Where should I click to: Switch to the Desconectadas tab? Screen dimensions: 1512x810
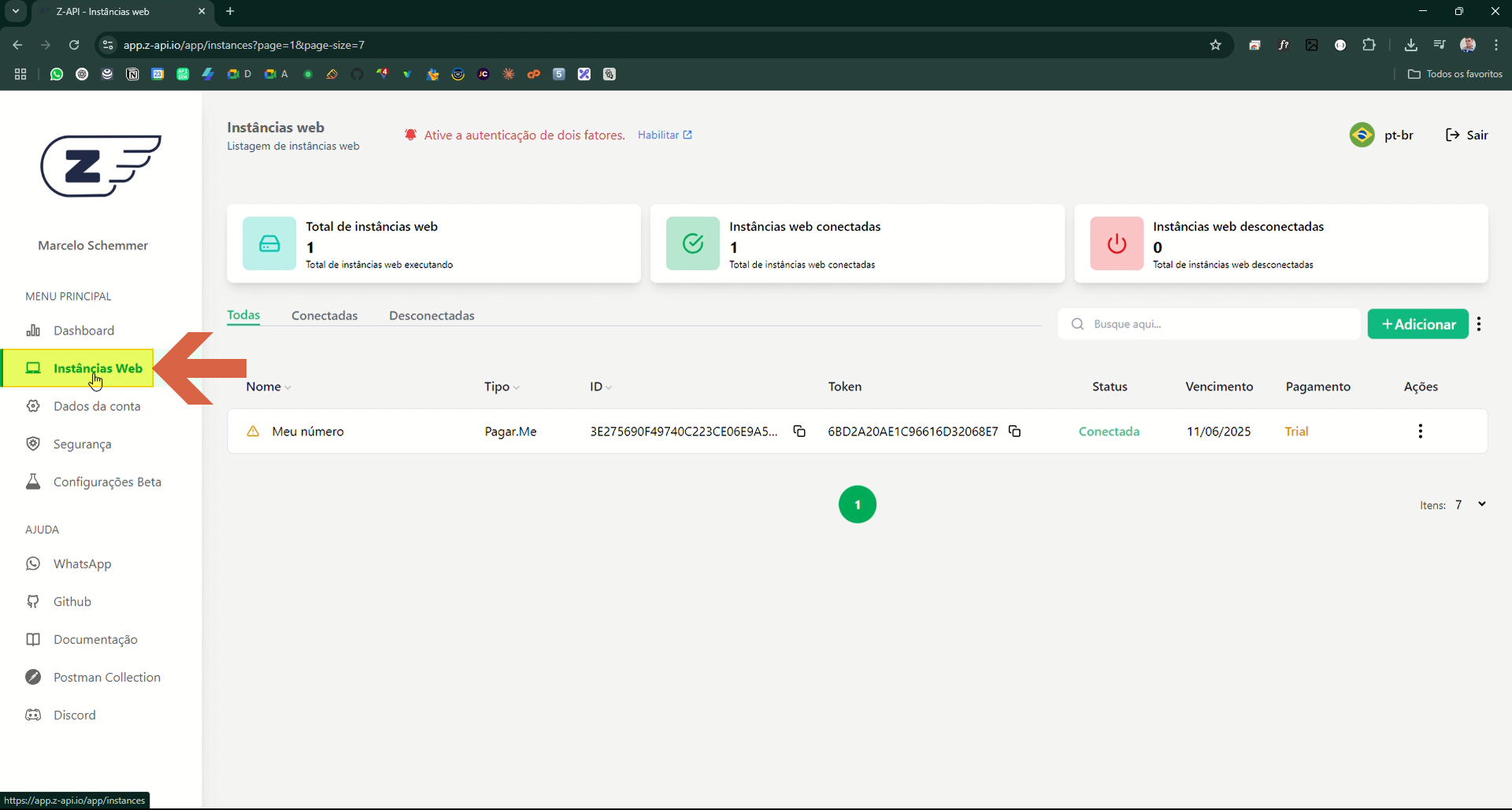pos(432,316)
